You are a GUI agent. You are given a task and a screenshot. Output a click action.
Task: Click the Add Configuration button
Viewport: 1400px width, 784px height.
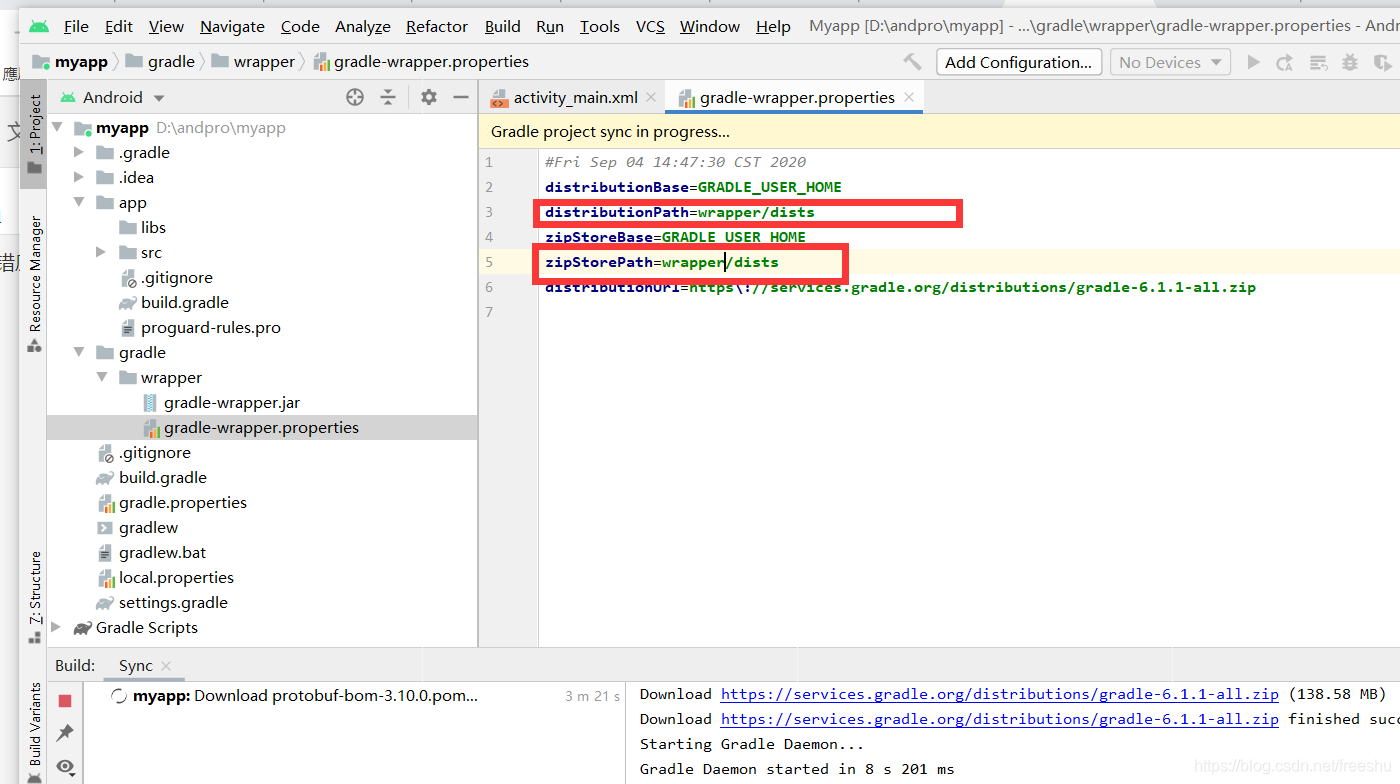point(1019,62)
